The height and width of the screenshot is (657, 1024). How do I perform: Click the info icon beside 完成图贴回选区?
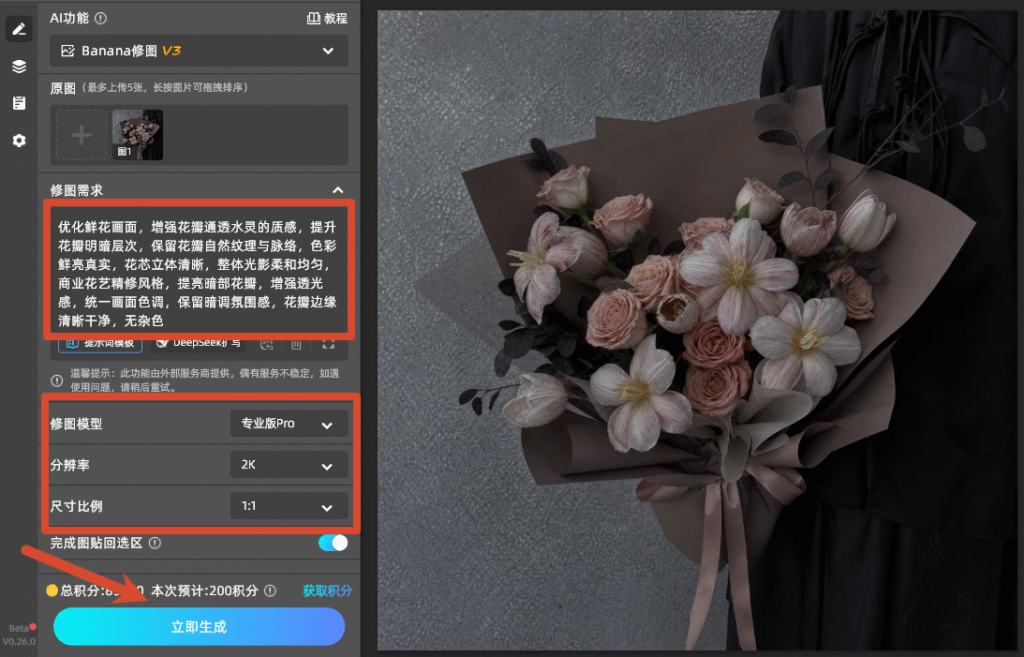(155, 543)
